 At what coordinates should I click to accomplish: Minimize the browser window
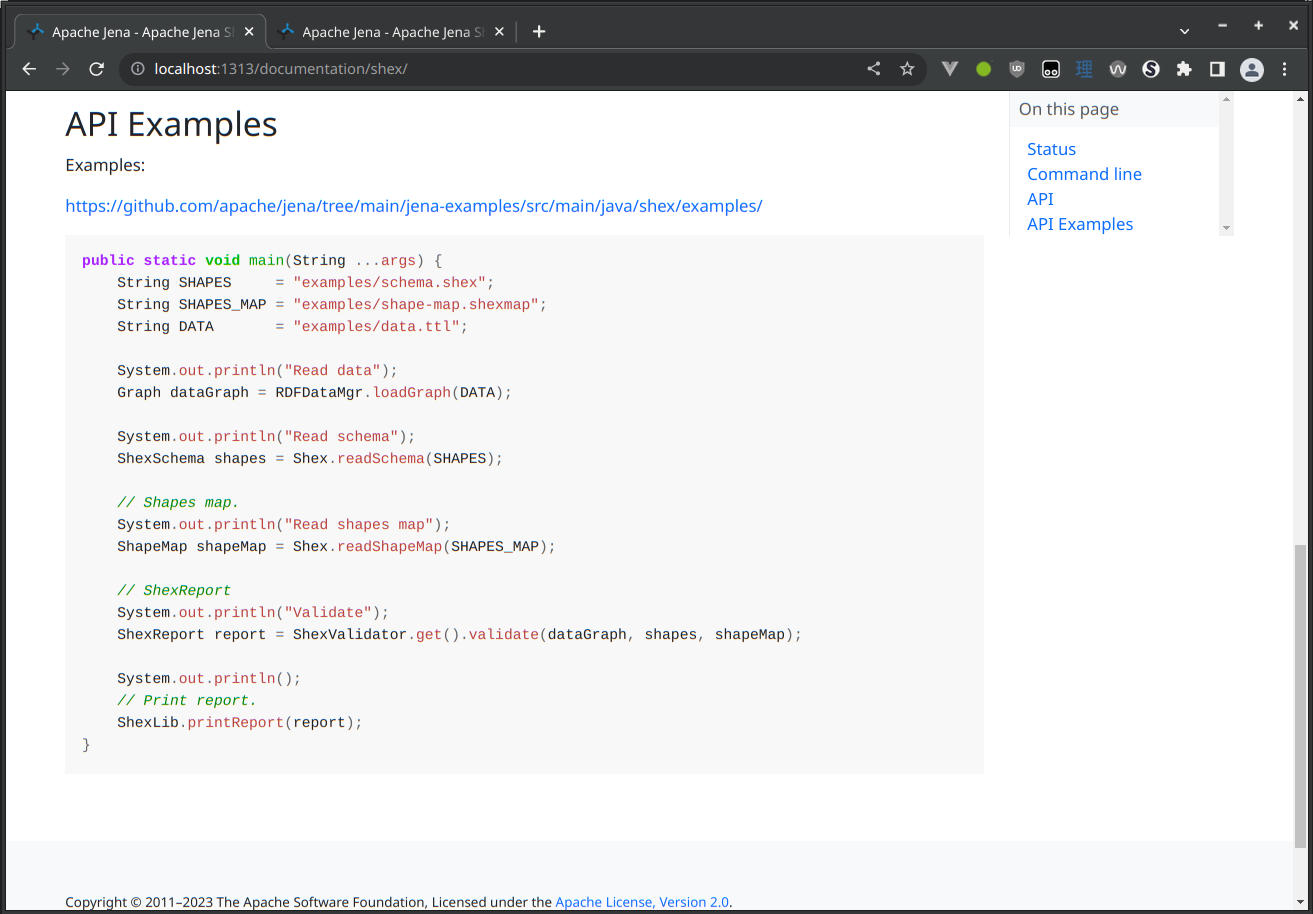coord(1222,25)
